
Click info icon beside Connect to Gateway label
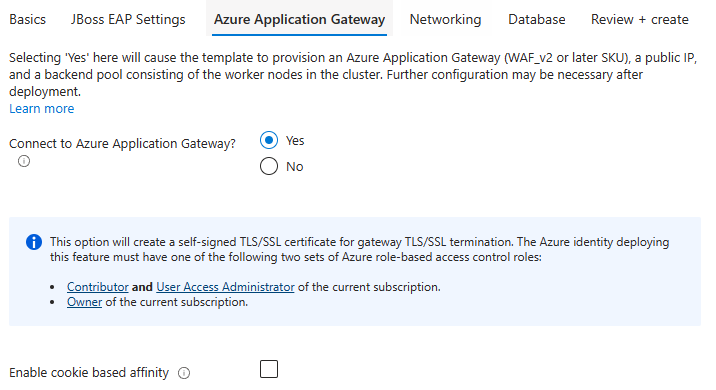(24, 161)
